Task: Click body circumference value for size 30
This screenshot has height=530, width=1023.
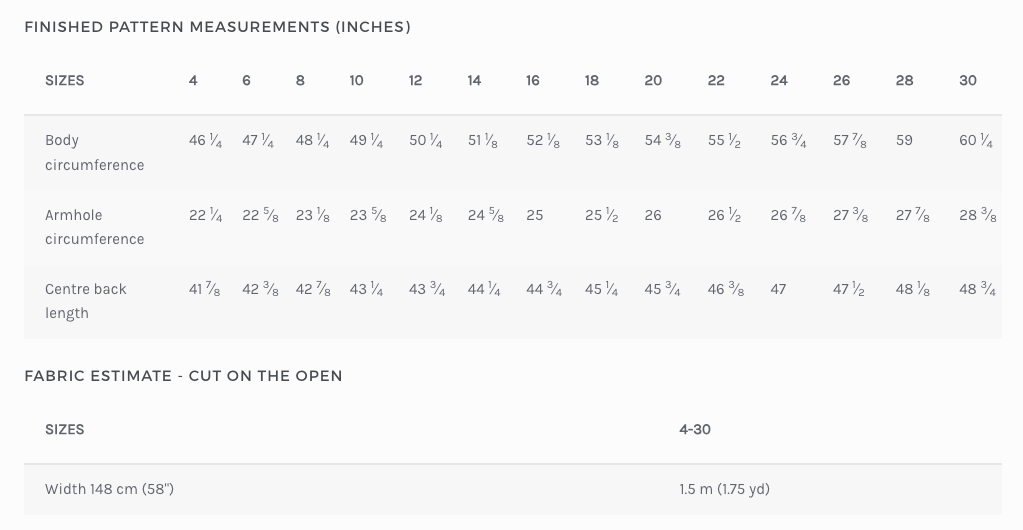Action: [x=976, y=141]
